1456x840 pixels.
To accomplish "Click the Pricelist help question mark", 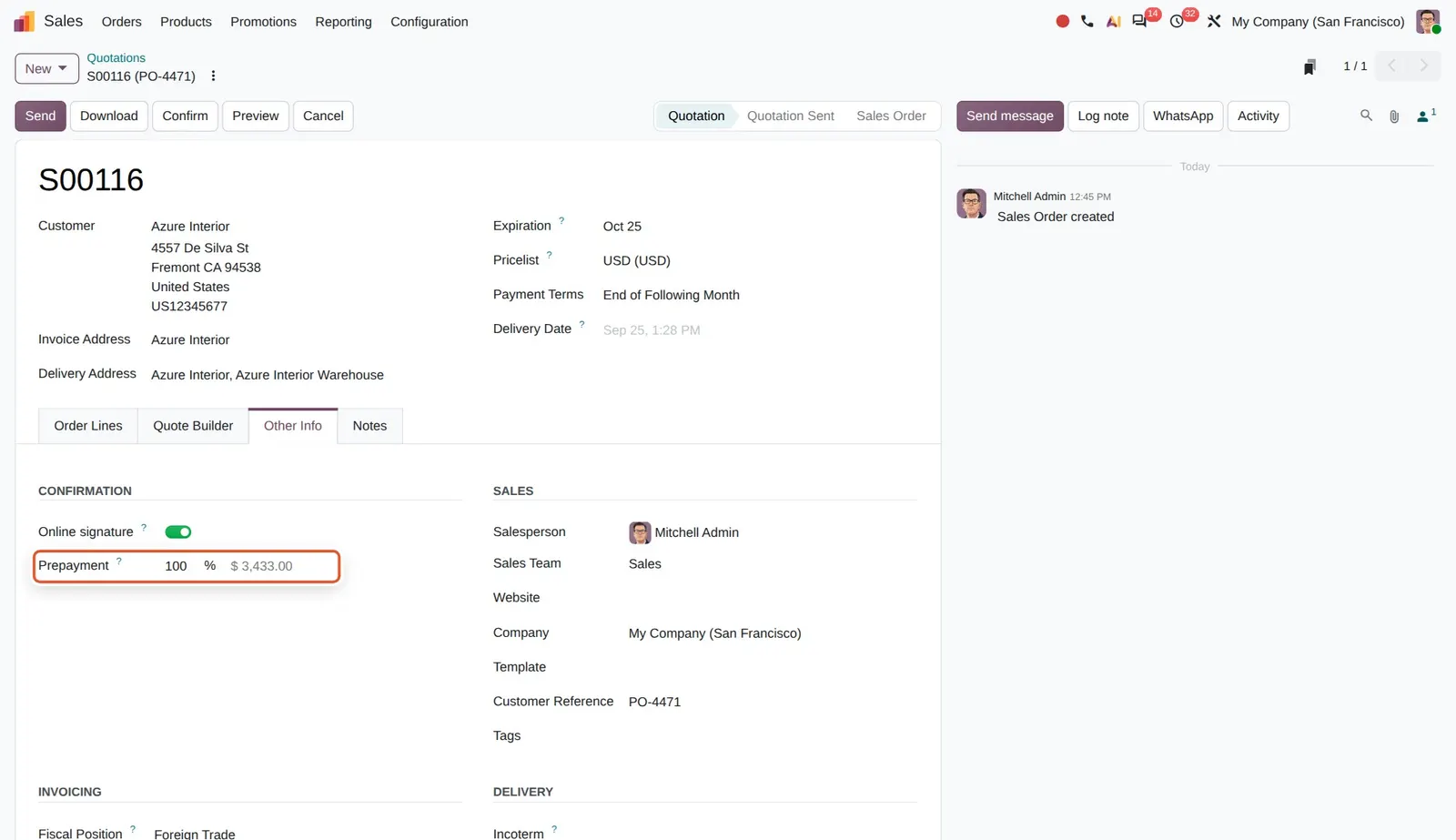I will point(549,255).
